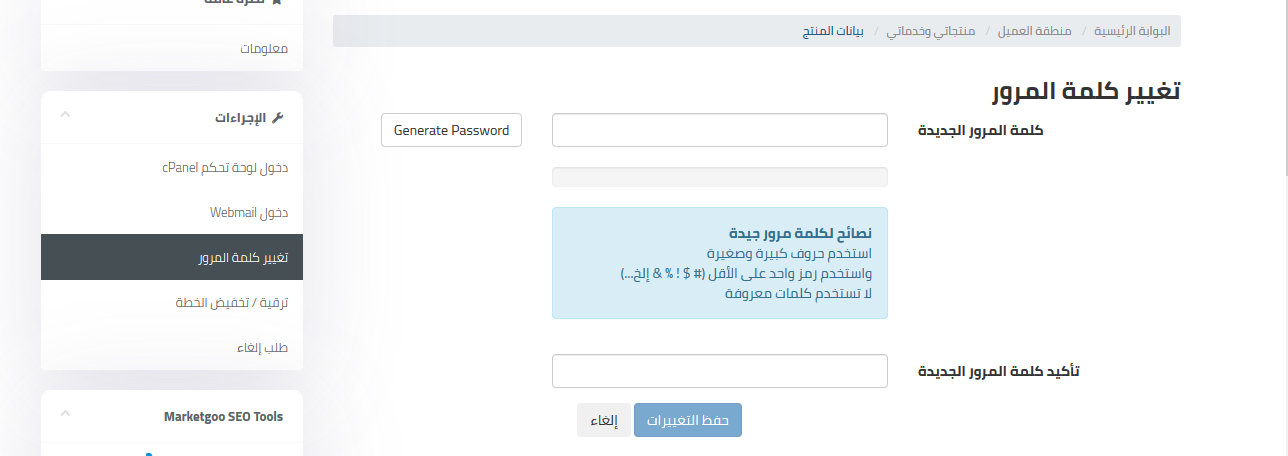Open منطقة العميل breadcrumb link
1288x456 pixels.
pos(1034,31)
